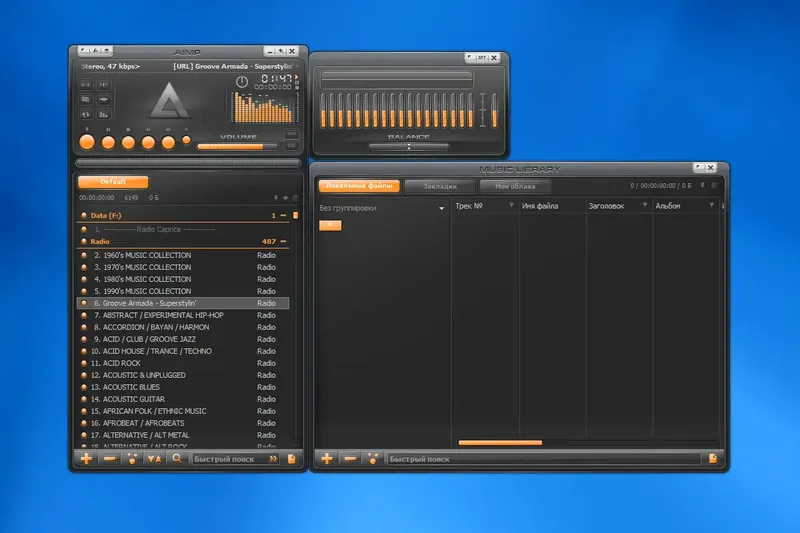Click the plus icon to add files to the playlist

coord(86,459)
